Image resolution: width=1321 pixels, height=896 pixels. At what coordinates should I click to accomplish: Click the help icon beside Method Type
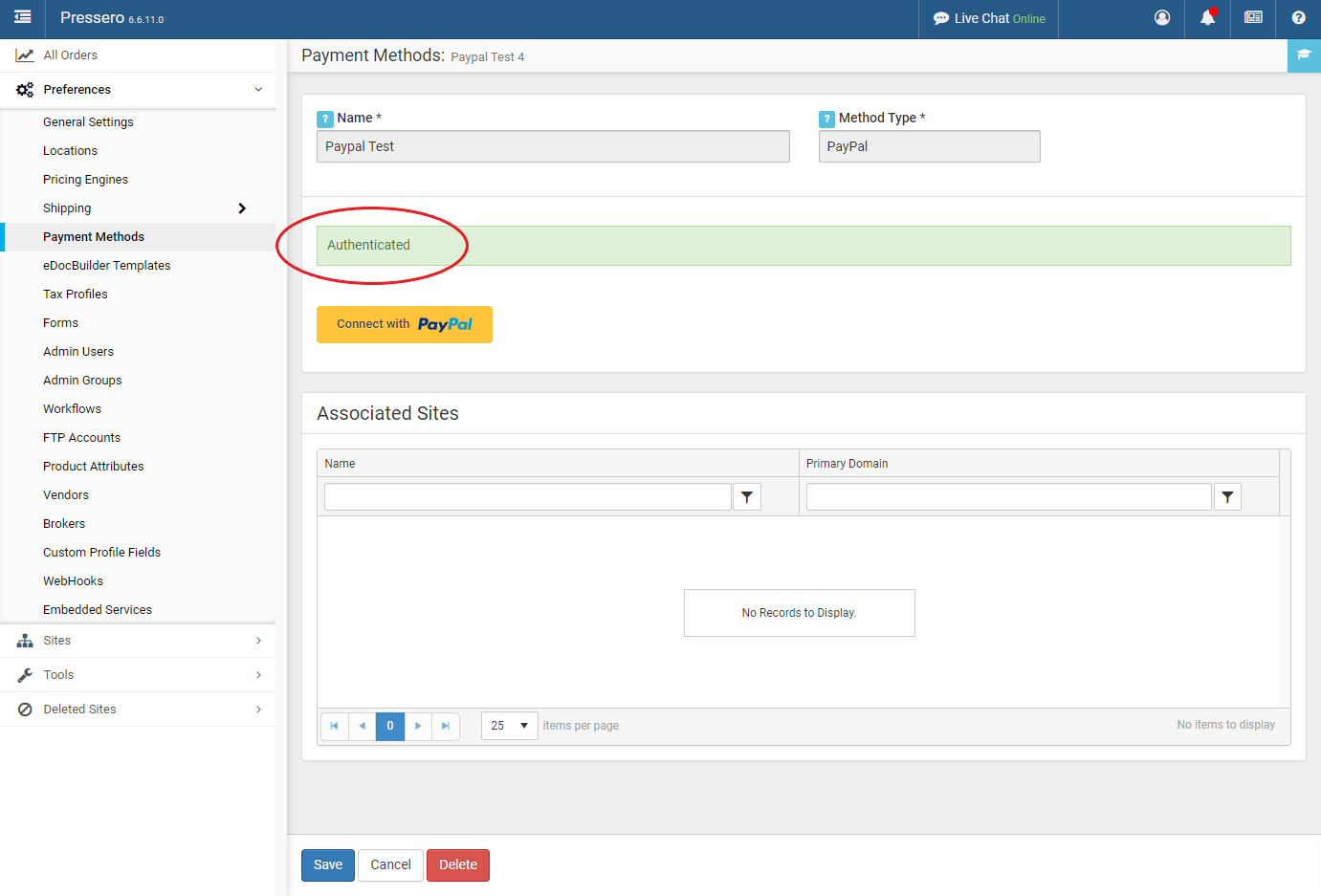click(827, 120)
